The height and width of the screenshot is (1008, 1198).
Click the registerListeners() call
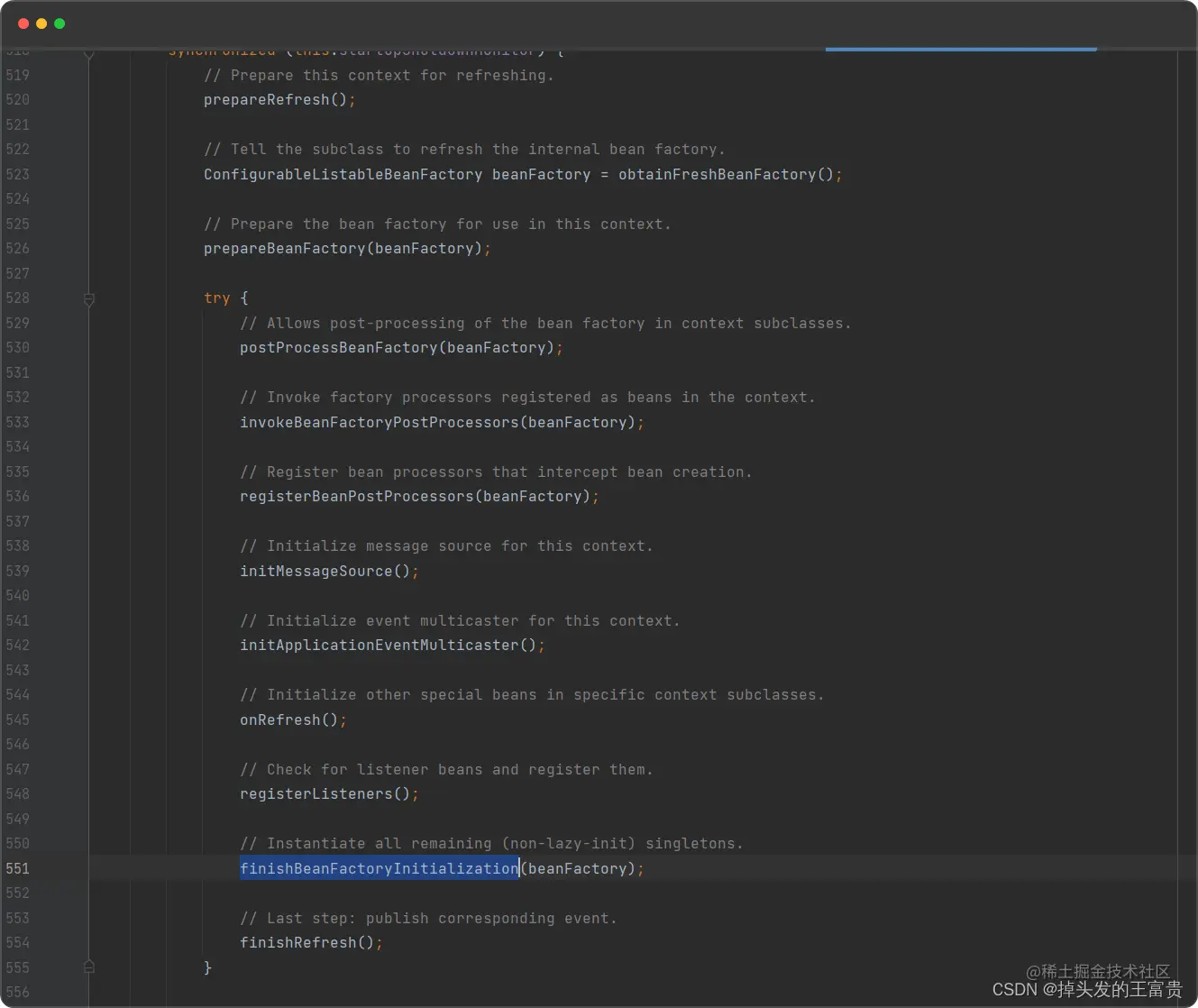pos(329,794)
